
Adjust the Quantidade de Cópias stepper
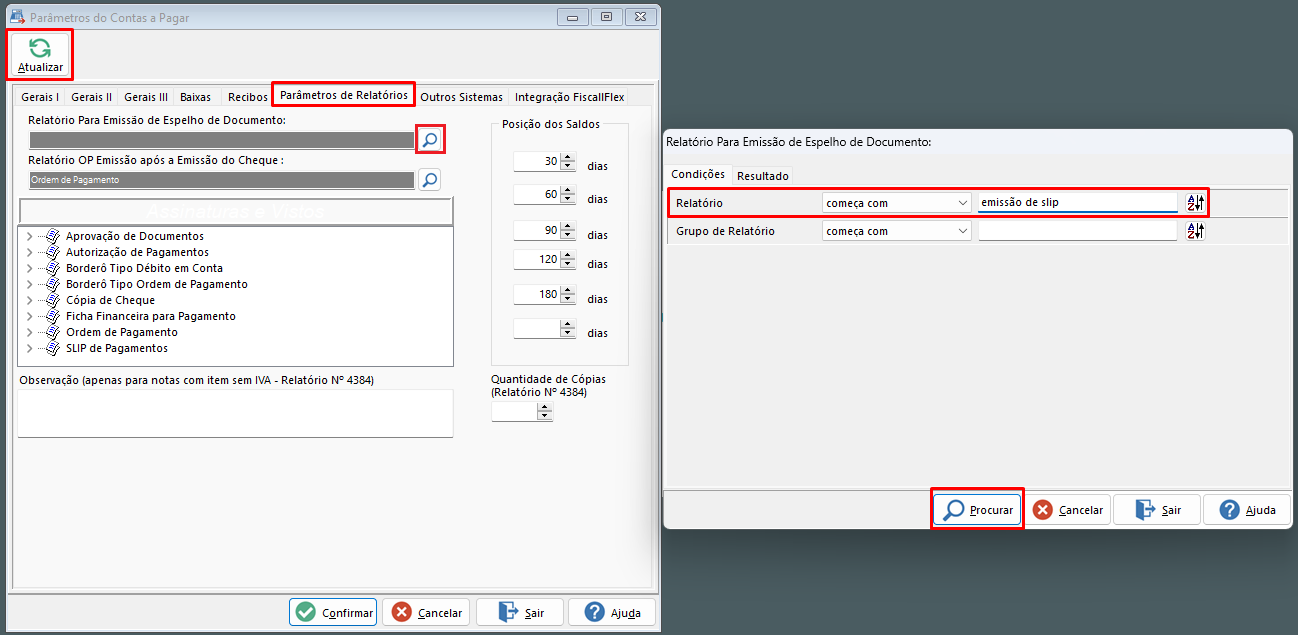[x=545, y=411]
